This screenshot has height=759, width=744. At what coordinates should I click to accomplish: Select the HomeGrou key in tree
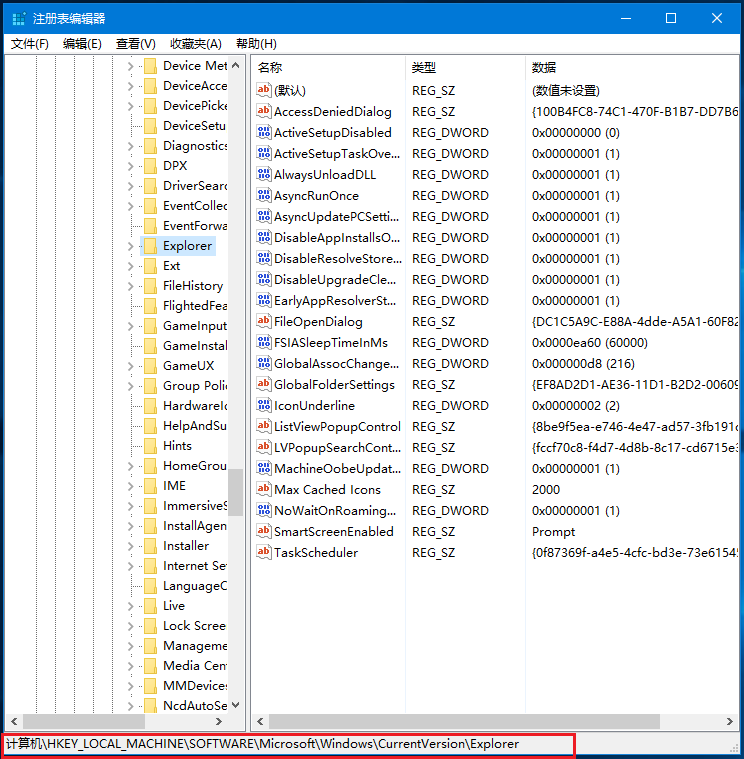coord(195,466)
